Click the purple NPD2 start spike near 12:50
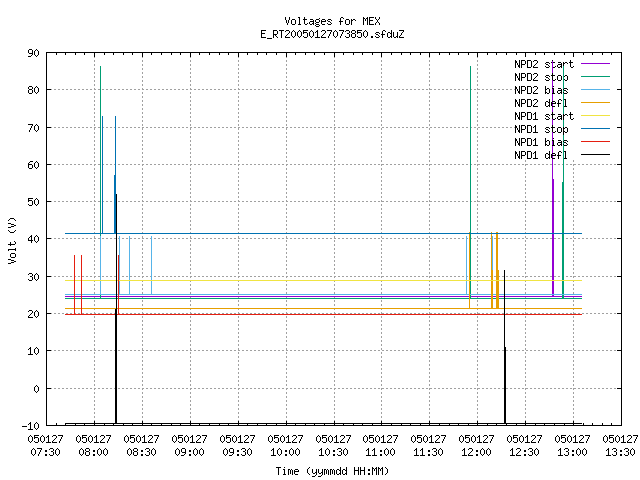640x480 pixels. (553, 180)
